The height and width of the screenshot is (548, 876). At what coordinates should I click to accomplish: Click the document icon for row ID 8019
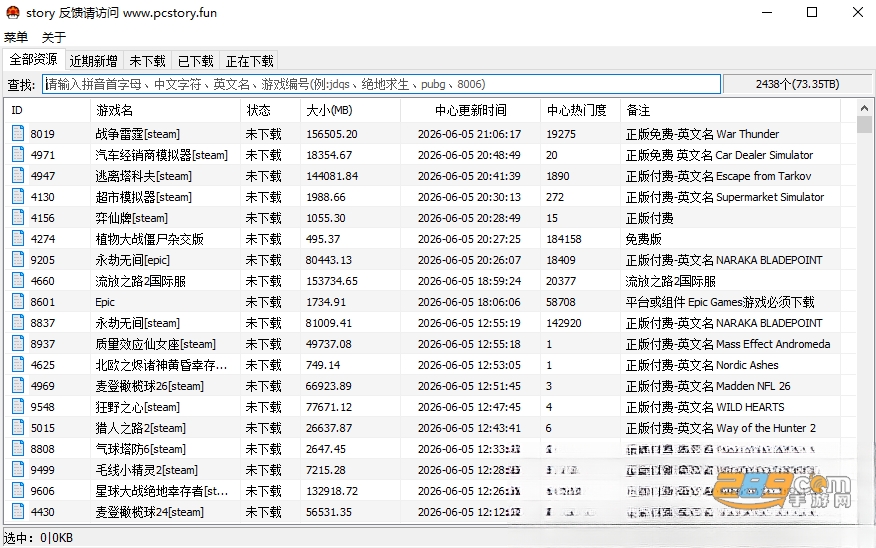pyautogui.click(x=18, y=134)
